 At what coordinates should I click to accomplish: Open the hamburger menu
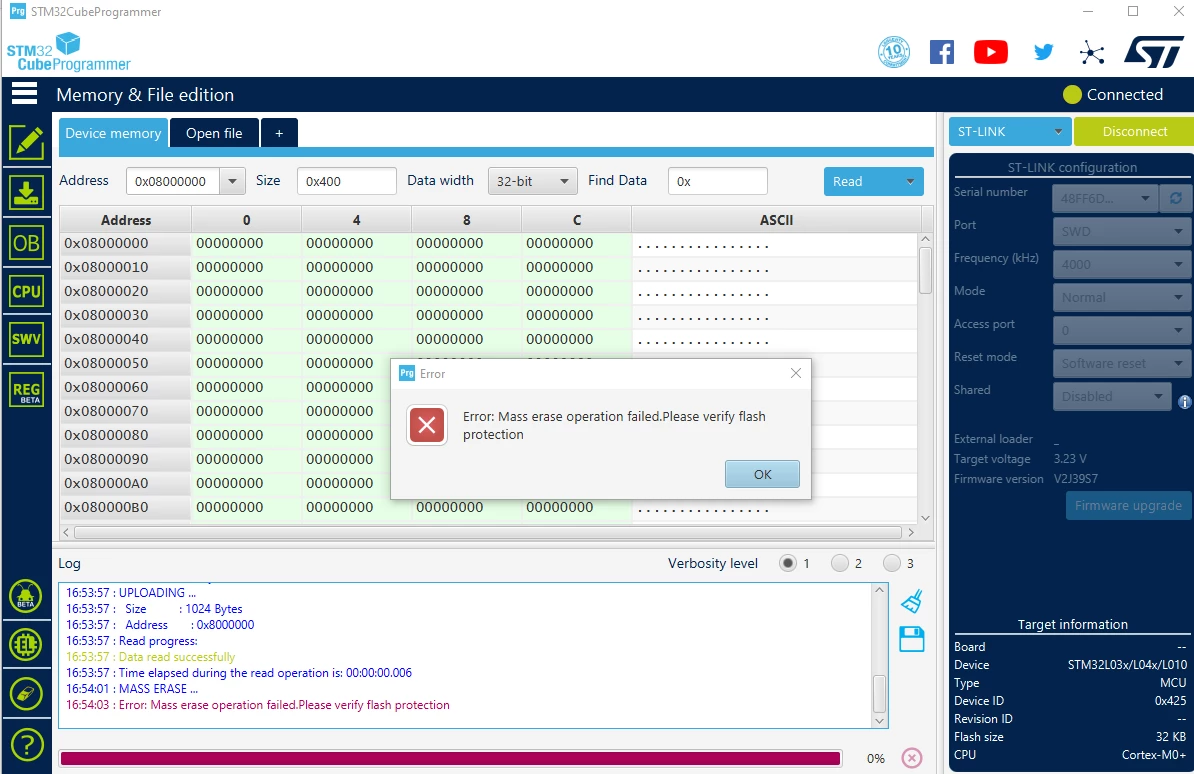[24, 94]
